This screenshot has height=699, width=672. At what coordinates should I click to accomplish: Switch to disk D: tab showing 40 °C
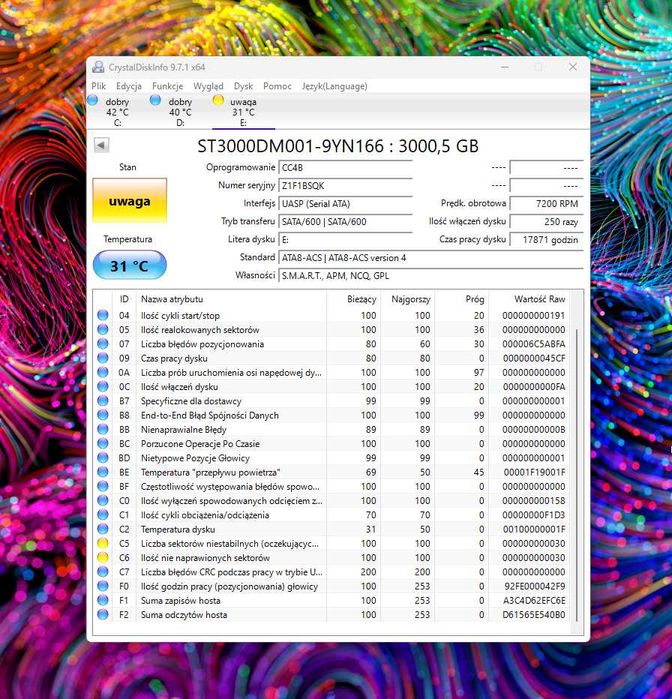[x=180, y=112]
